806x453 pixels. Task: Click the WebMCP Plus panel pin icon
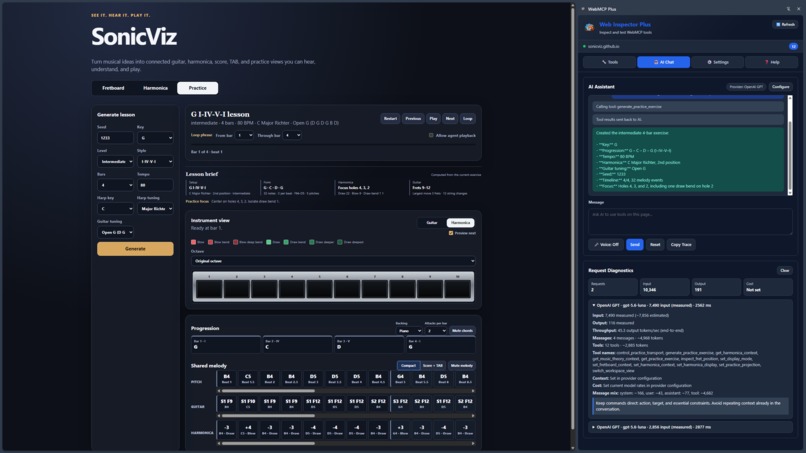pyautogui.click(x=789, y=9)
